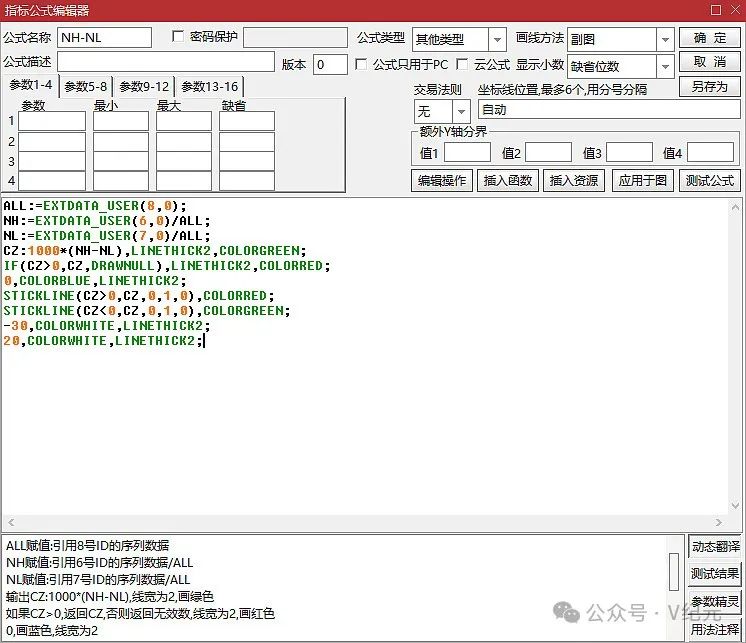Open the 交易法则 dropdown
The image size is (746, 643).
461,112
